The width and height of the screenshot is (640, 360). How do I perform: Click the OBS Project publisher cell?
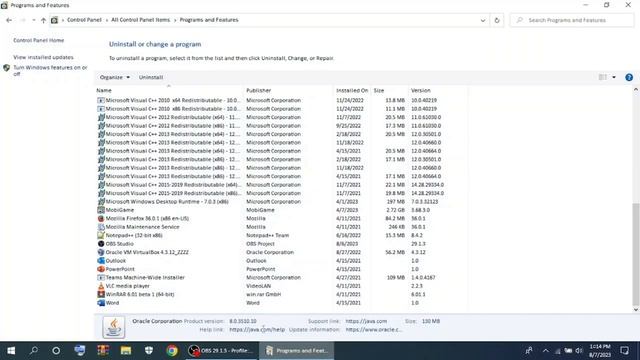click(x=260, y=244)
